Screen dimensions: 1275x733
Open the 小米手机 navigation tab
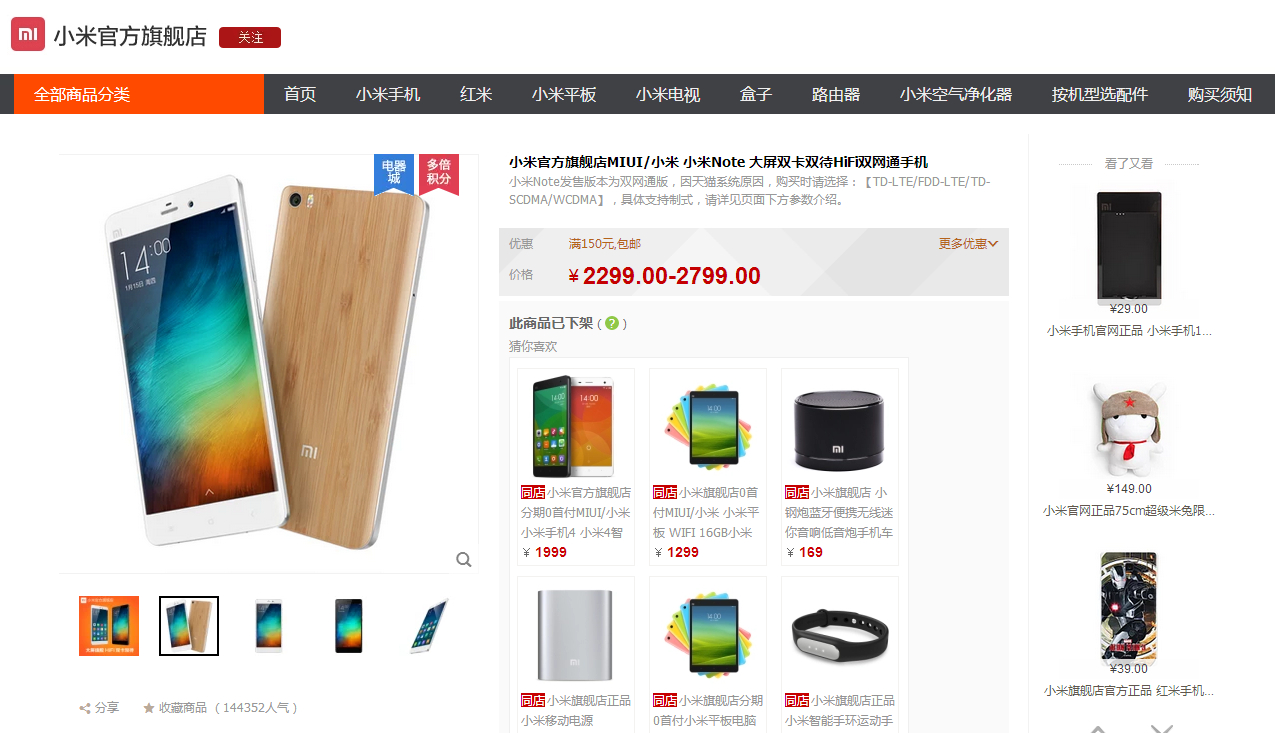click(388, 94)
